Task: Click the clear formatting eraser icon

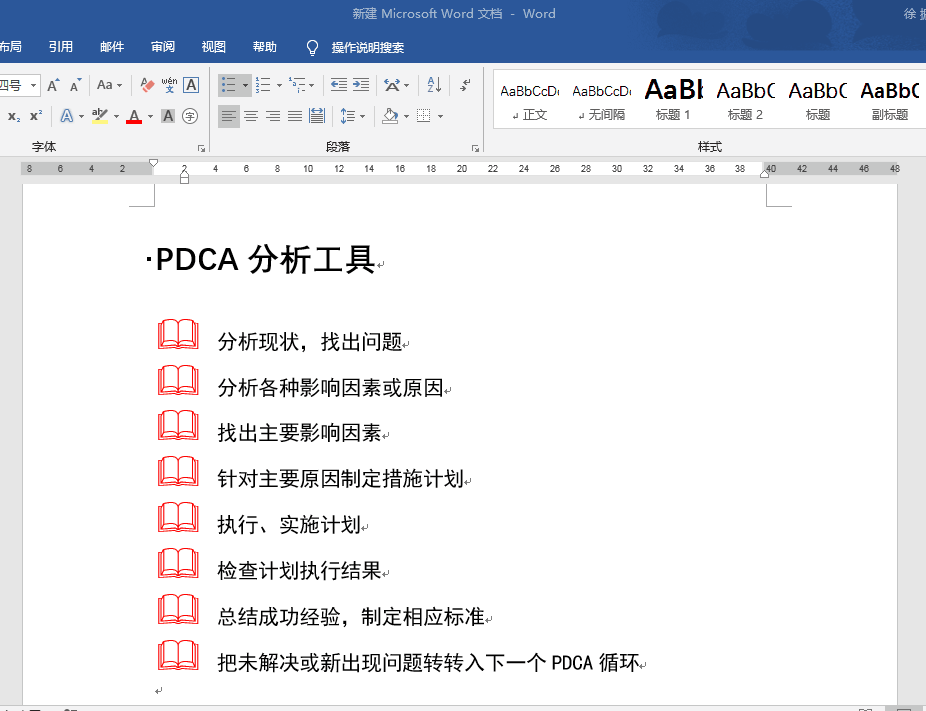Action: coord(147,85)
